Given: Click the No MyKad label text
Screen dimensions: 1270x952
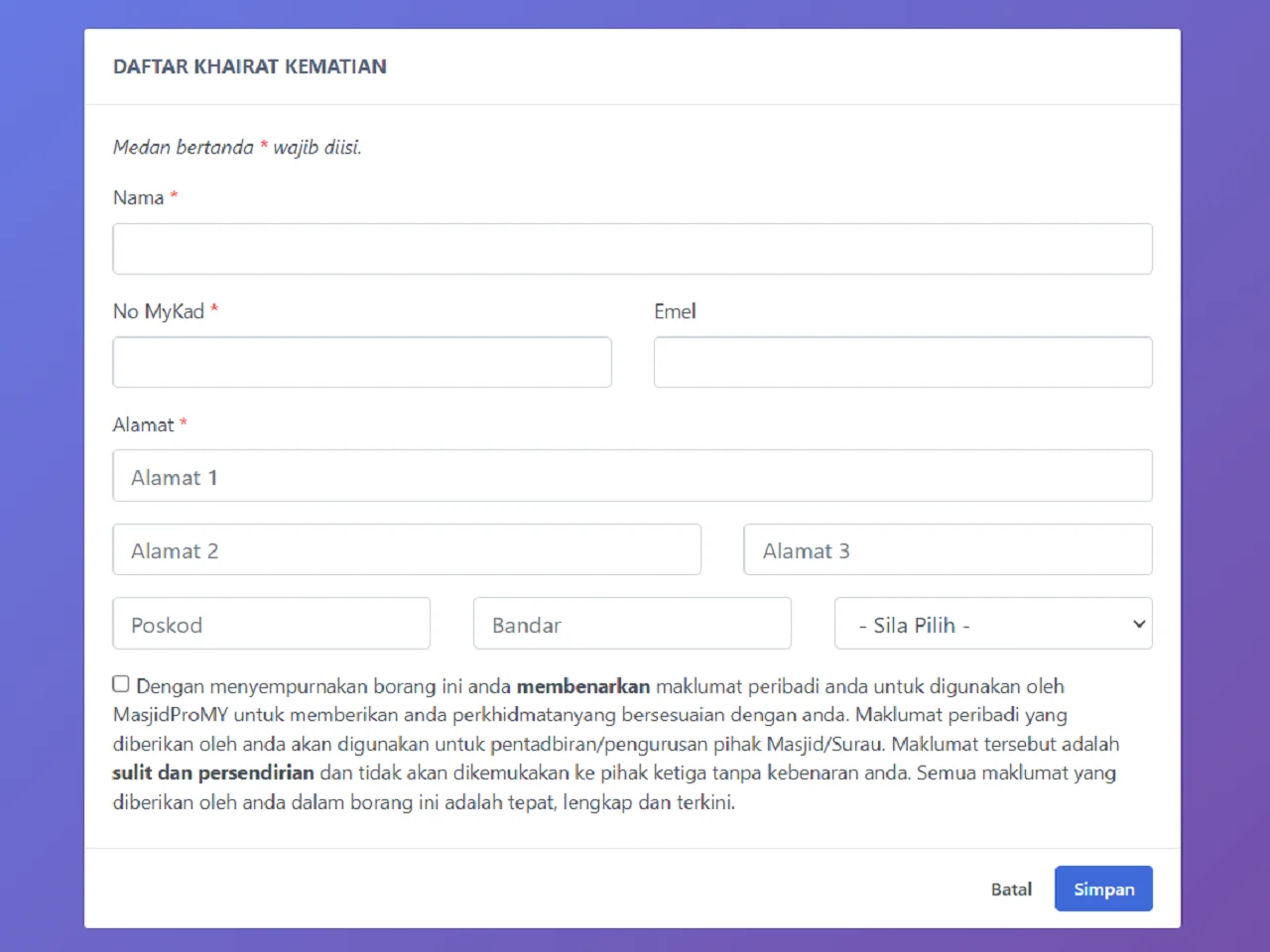Looking at the screenshot, I should pyautogui.click(x=159, y=311).
